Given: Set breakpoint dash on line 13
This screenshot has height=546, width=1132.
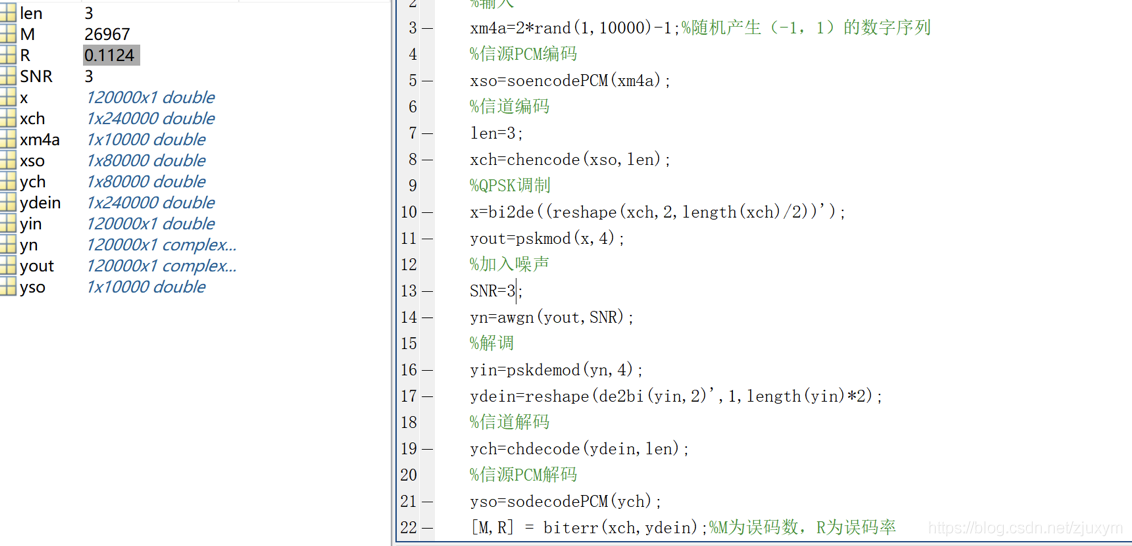Looking at the screenshot, I should click(x=427, y=291).
